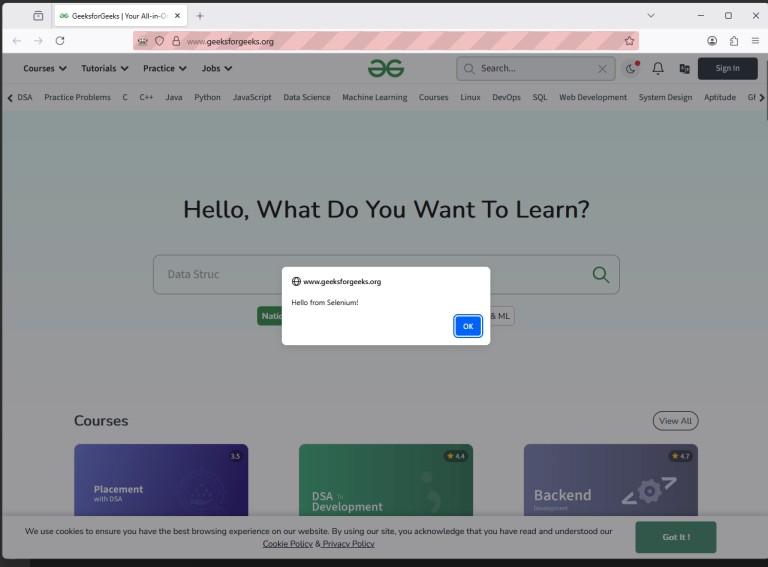Click OK in the alert dialog
768x567 pixels.
pyautogui.click(x=468, y=326)
